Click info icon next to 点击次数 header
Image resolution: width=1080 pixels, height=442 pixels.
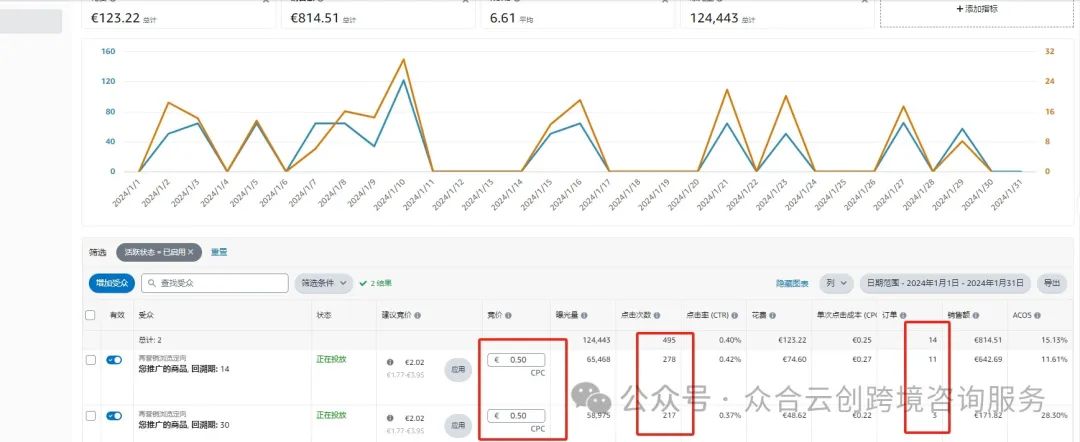[x=656, y=315]
